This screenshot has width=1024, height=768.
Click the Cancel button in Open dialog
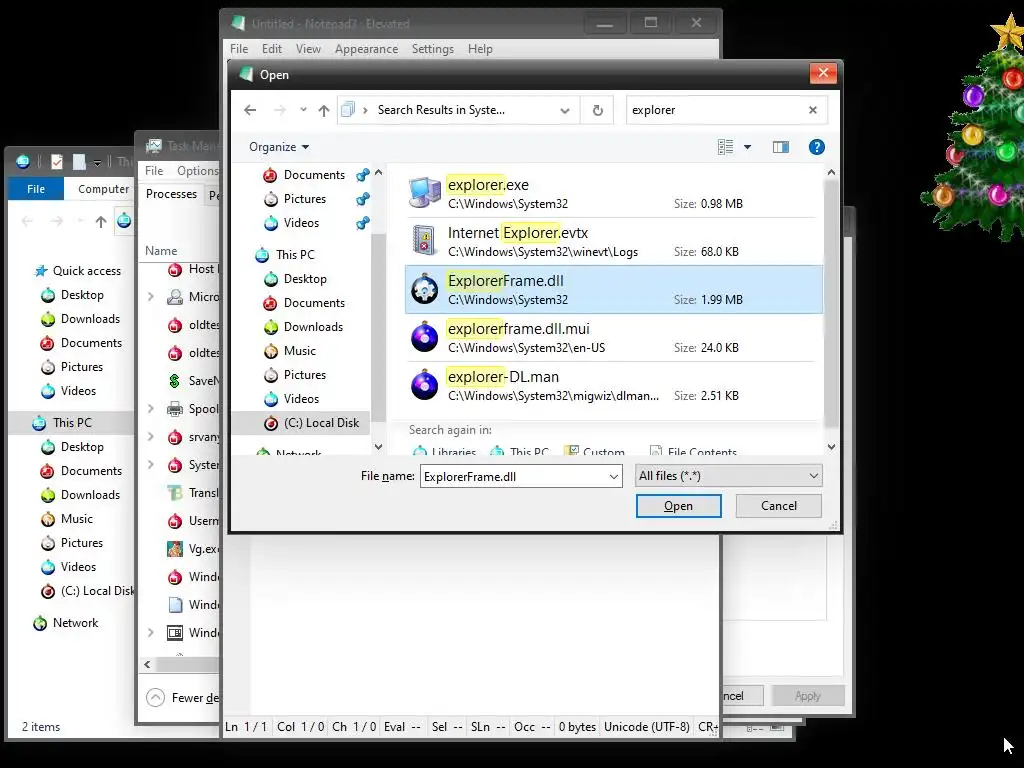pos(778,506)
